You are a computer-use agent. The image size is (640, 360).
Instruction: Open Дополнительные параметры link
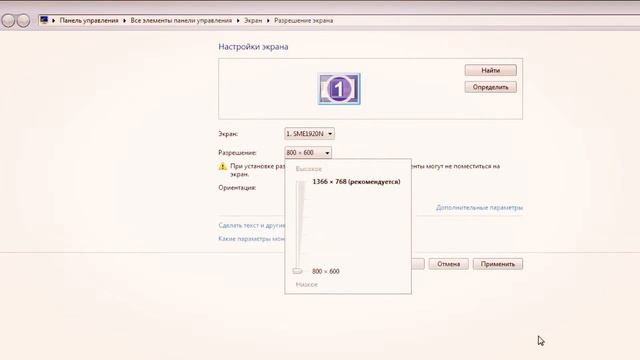click(479, 207)
